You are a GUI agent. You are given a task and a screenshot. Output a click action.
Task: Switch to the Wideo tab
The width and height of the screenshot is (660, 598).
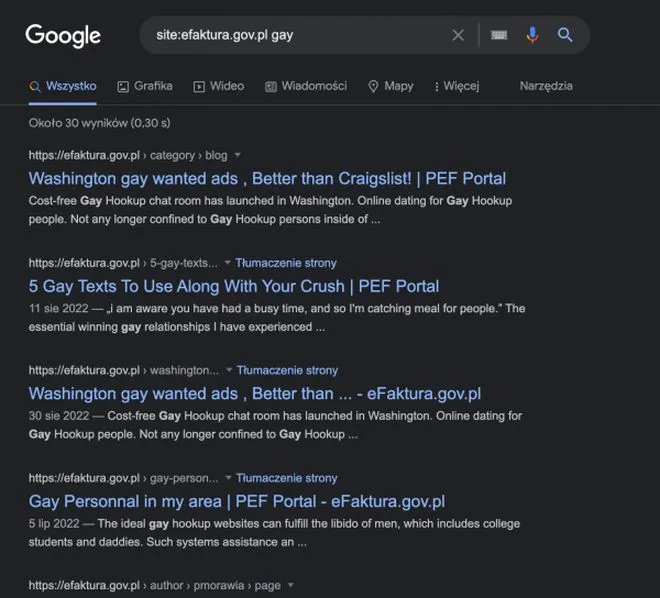(218, 86)
